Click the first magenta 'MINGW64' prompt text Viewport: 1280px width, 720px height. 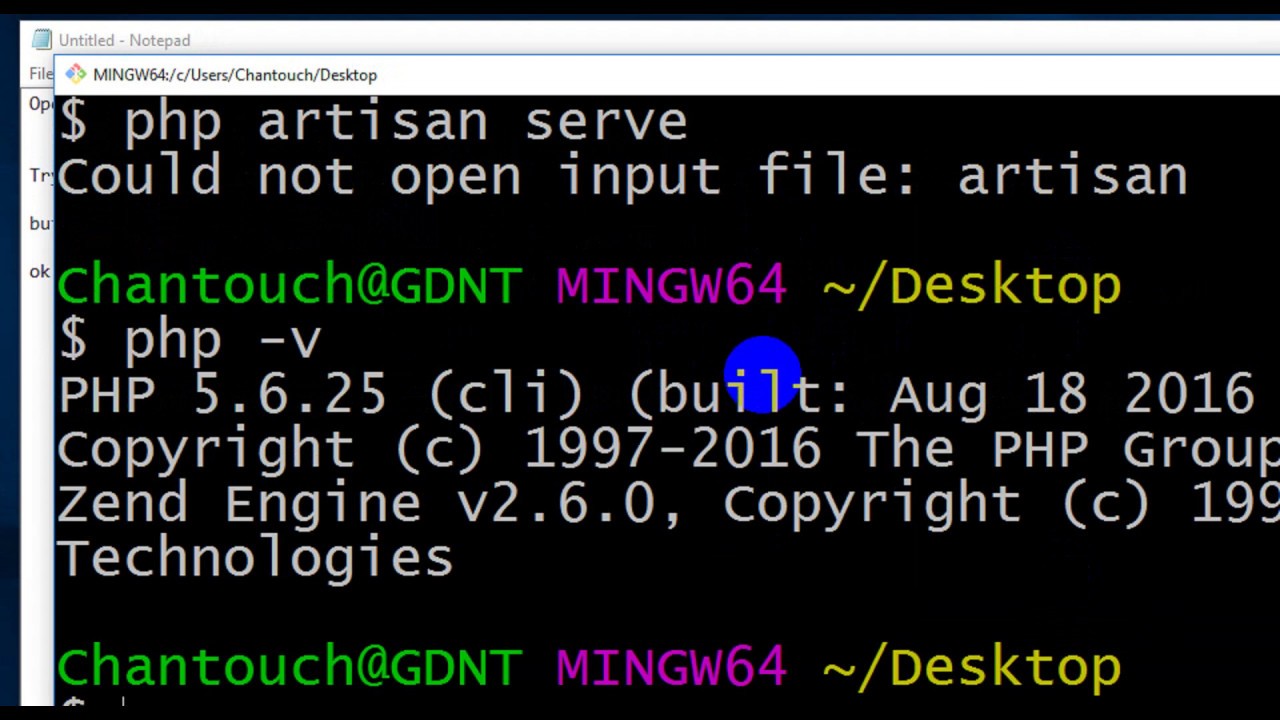tap(671, 286)
